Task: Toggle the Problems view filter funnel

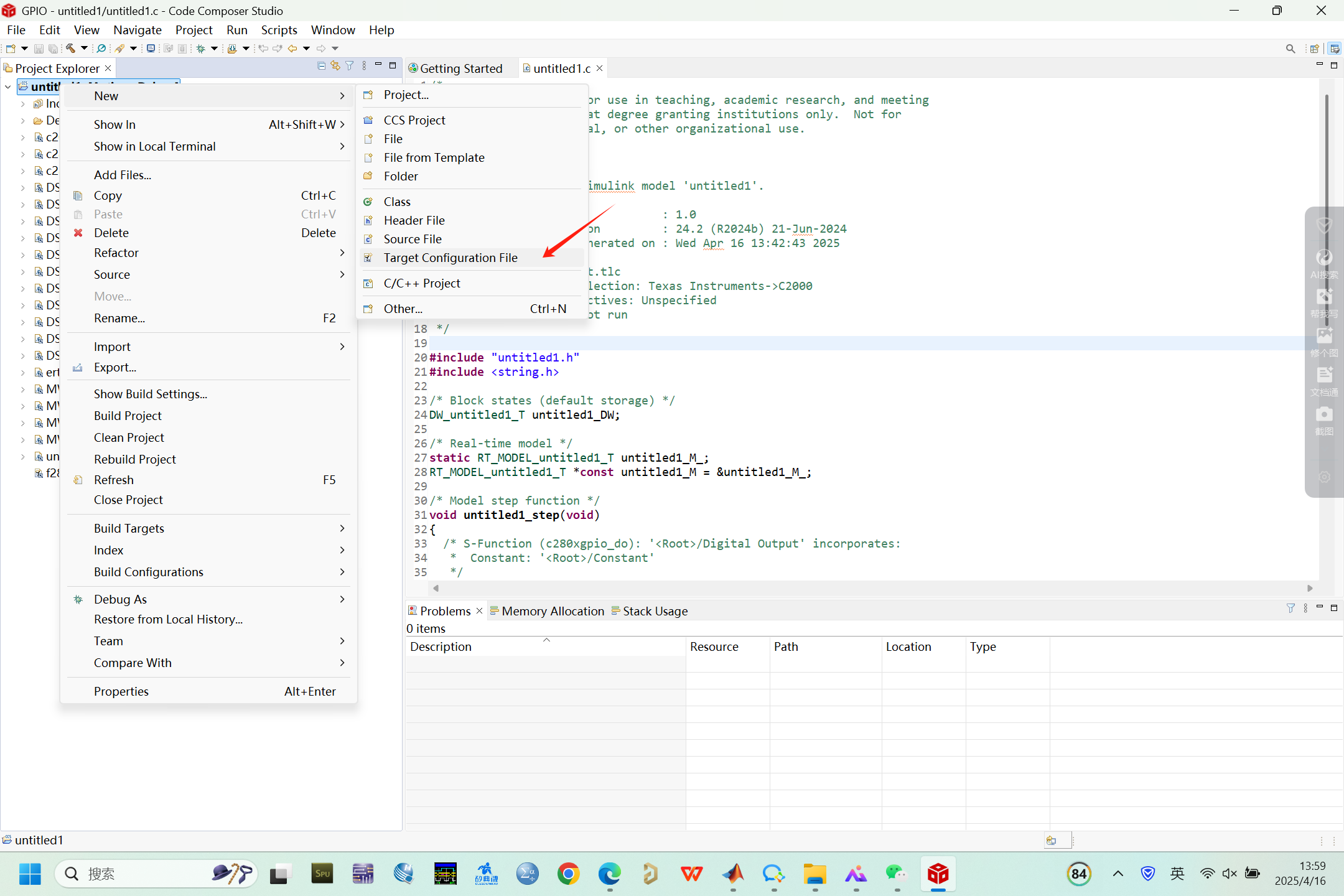Action: (x=1290, y=608)
